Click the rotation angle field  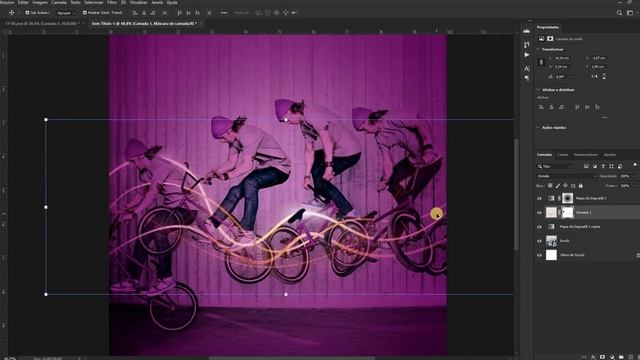pyautogui.click(x=560, y=76)
